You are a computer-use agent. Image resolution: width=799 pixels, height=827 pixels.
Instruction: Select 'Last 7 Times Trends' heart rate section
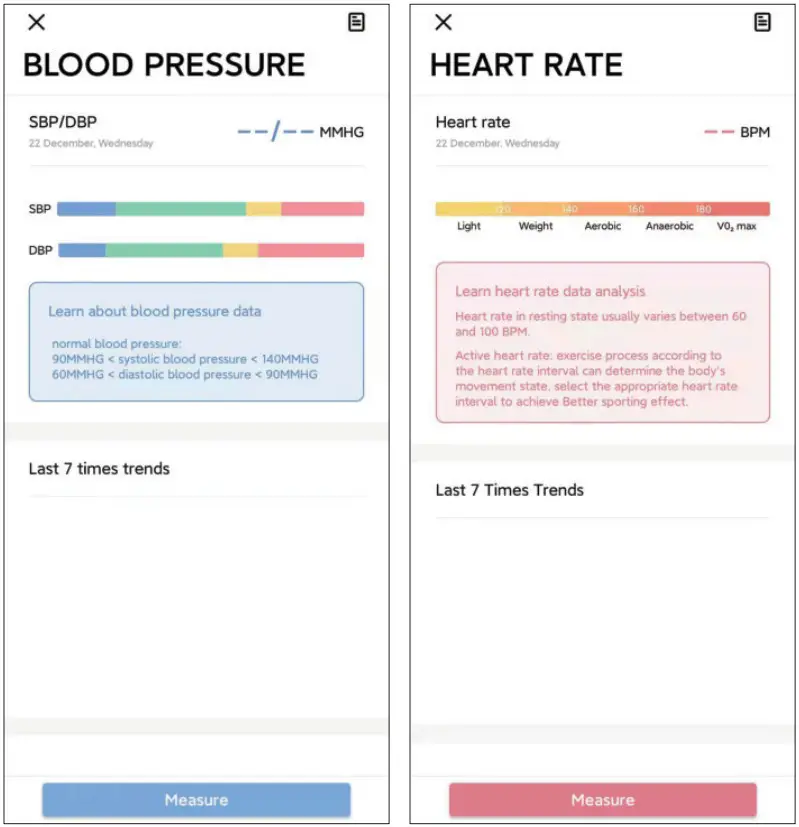coord(509,490)
